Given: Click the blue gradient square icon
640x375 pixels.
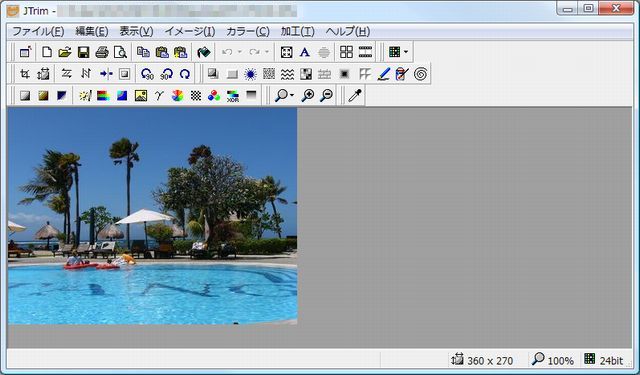Looking at the screenshot, I should 122,95.
